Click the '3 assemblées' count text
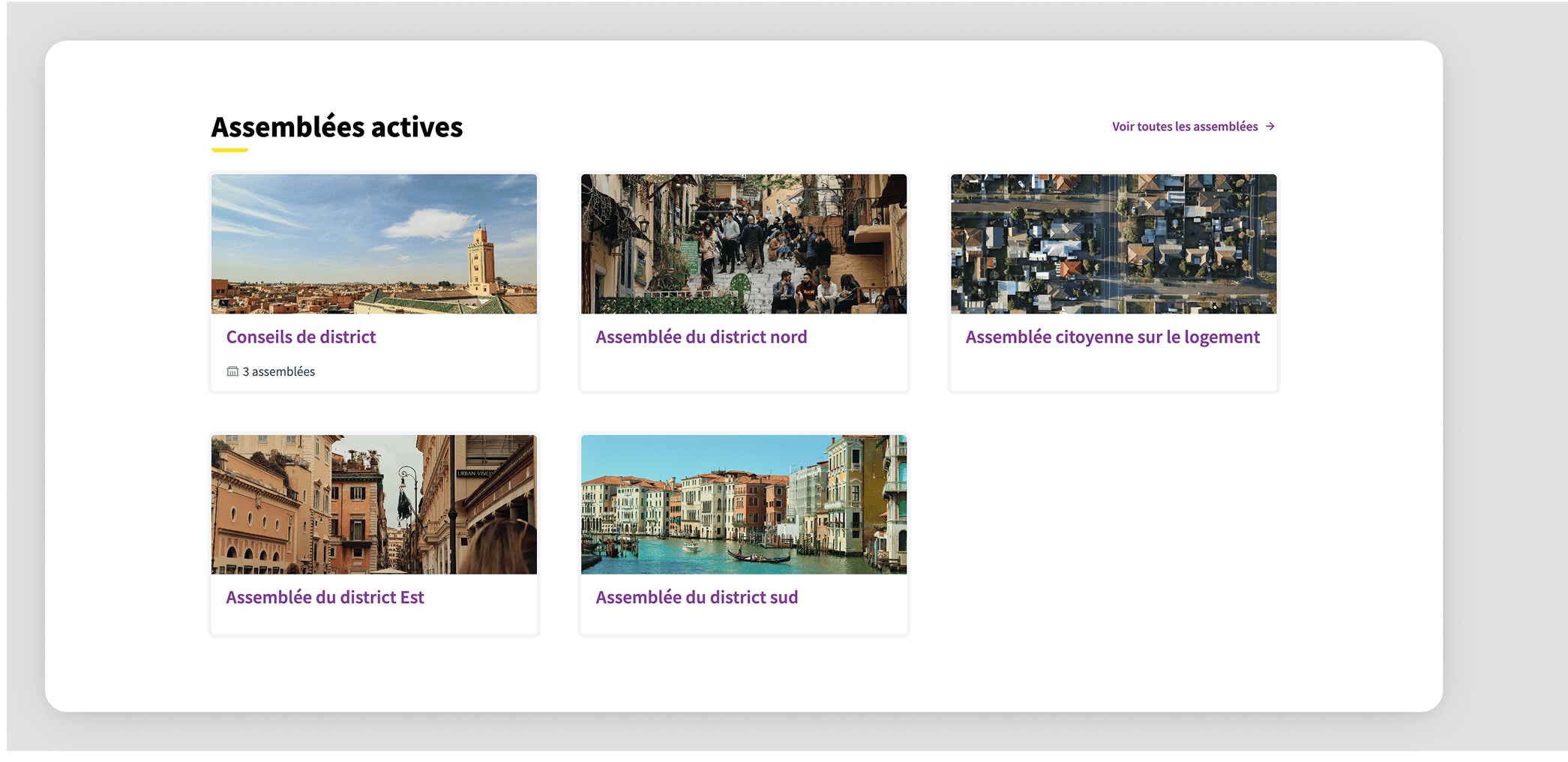 [x=278, y=371]
